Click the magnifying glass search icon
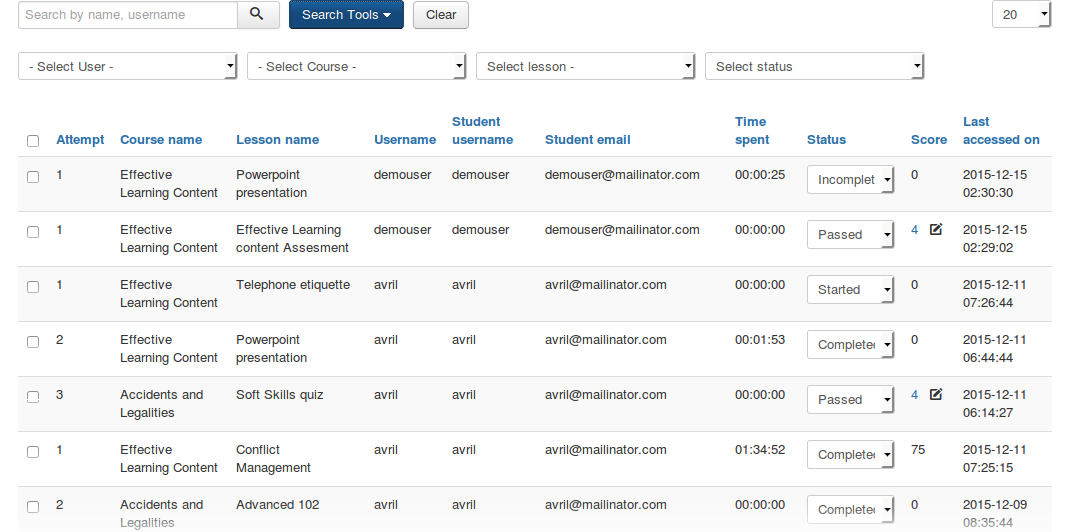This screenshot has height=532, width=1071. (x=258, y=15)
